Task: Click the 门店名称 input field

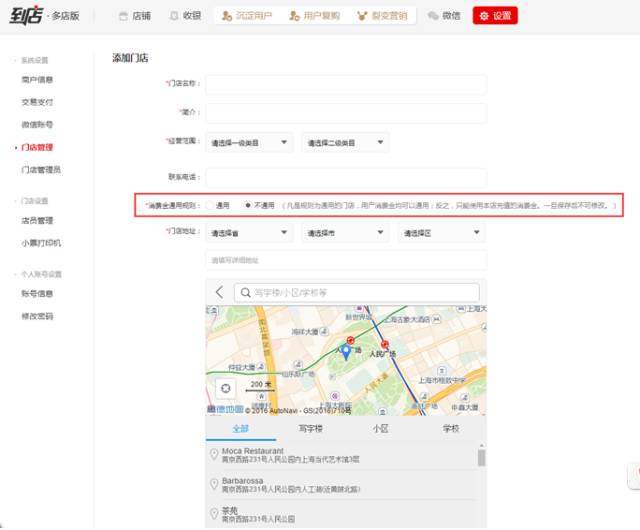Action: pyautogui.click(x=346, y=85)
